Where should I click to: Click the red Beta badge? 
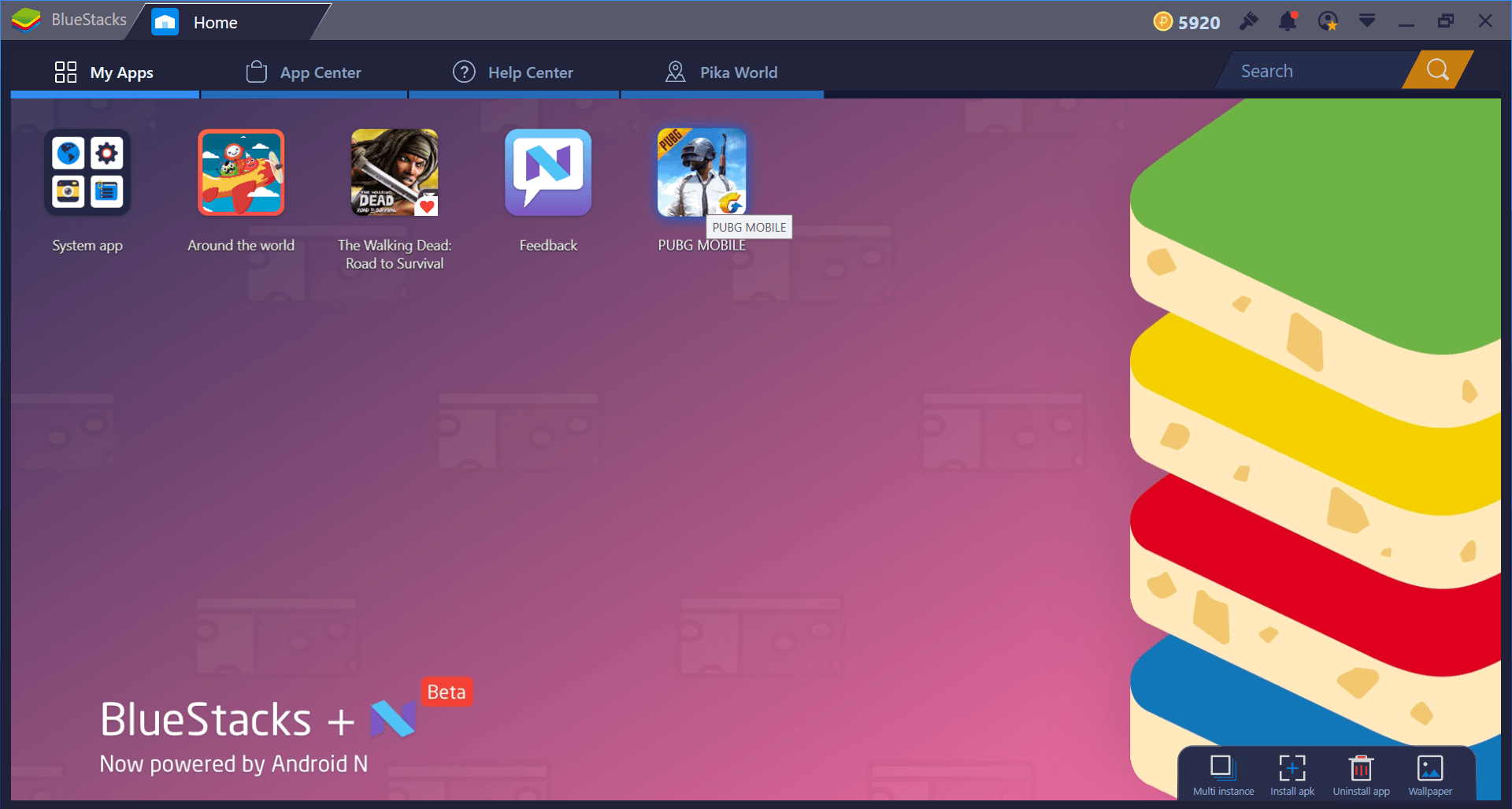click(x=447, y=692)
